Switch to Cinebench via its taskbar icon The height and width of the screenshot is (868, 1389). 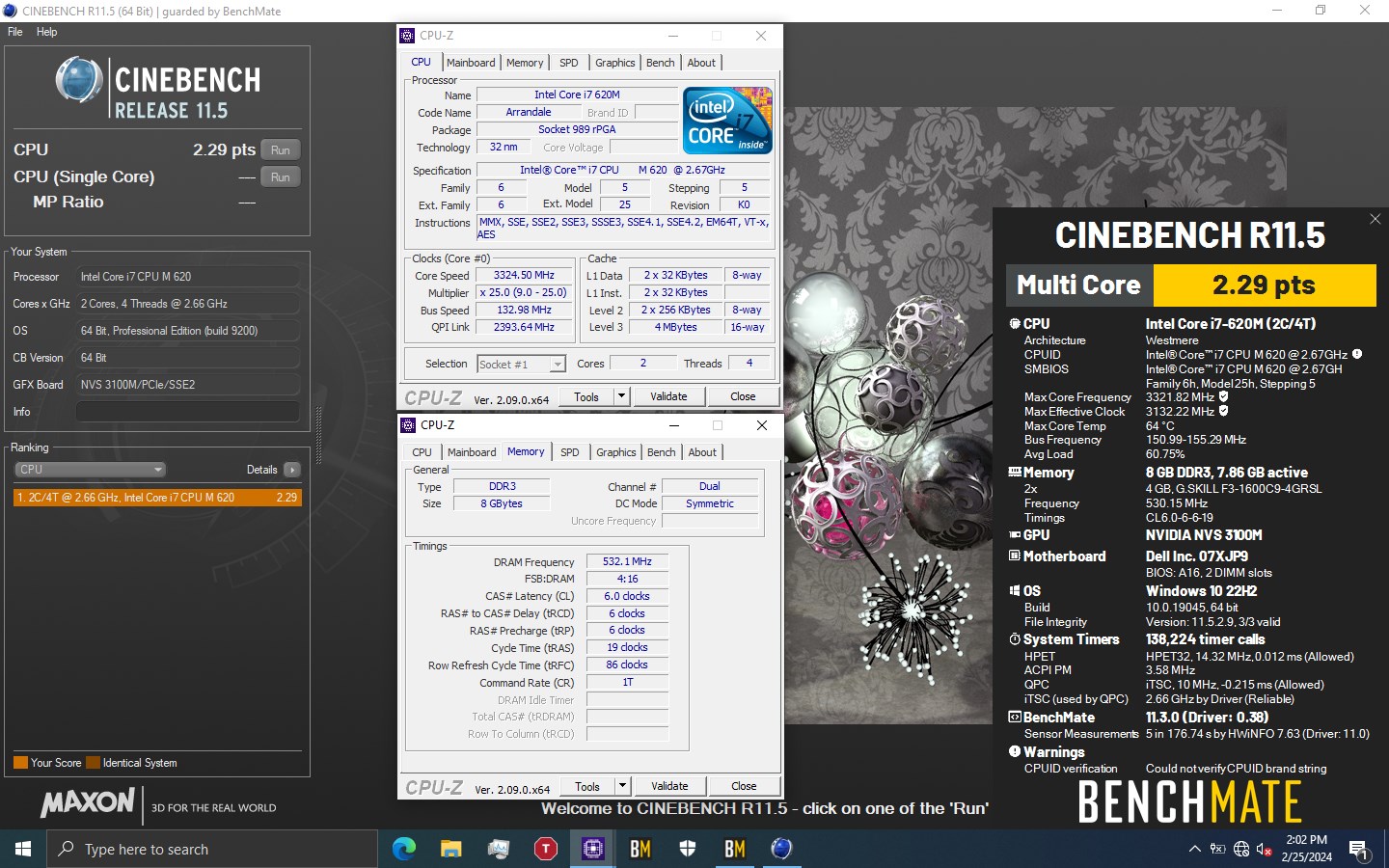pos(782,849)
